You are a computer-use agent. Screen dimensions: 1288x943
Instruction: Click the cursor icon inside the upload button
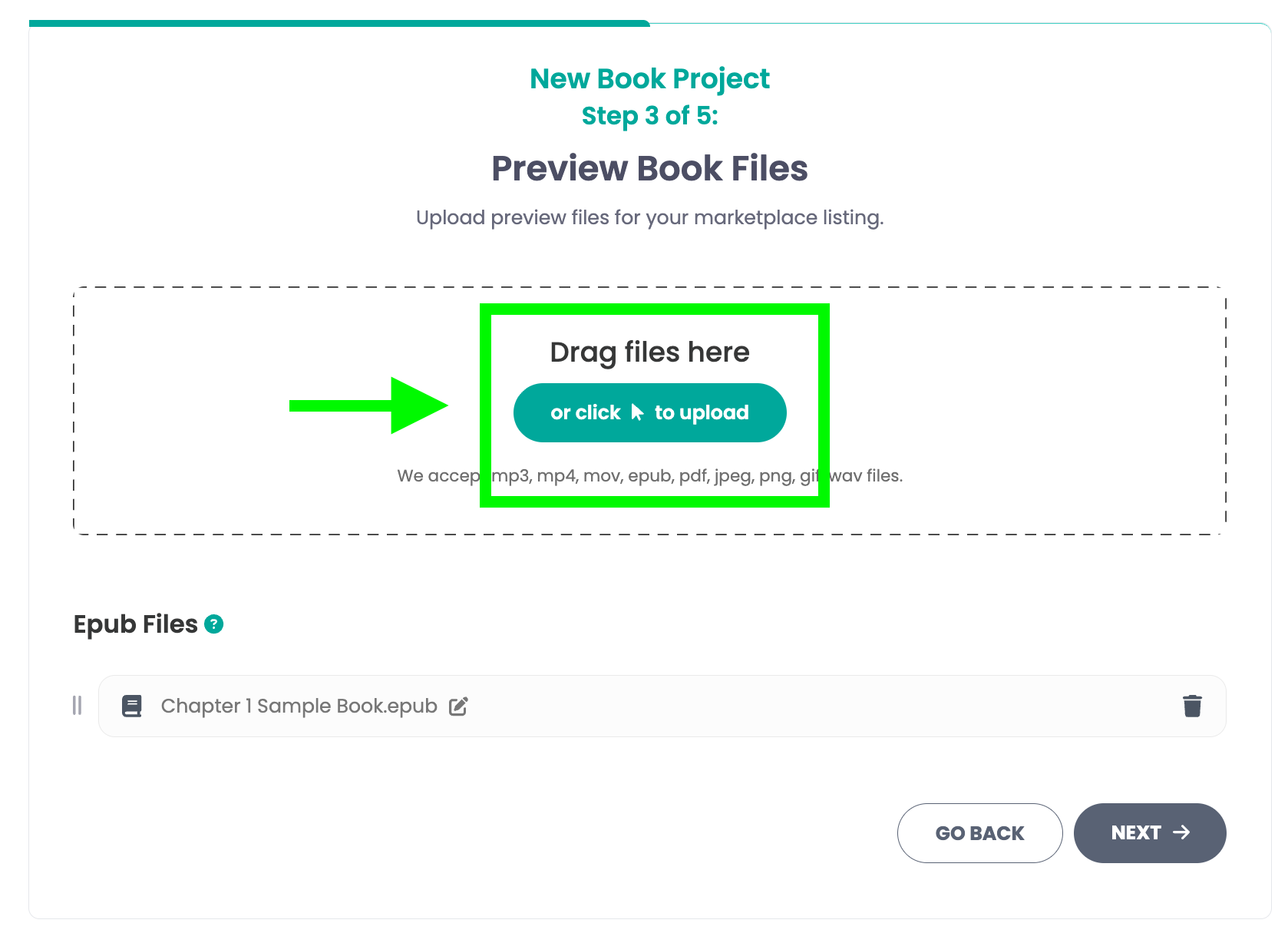pos(637,413)
